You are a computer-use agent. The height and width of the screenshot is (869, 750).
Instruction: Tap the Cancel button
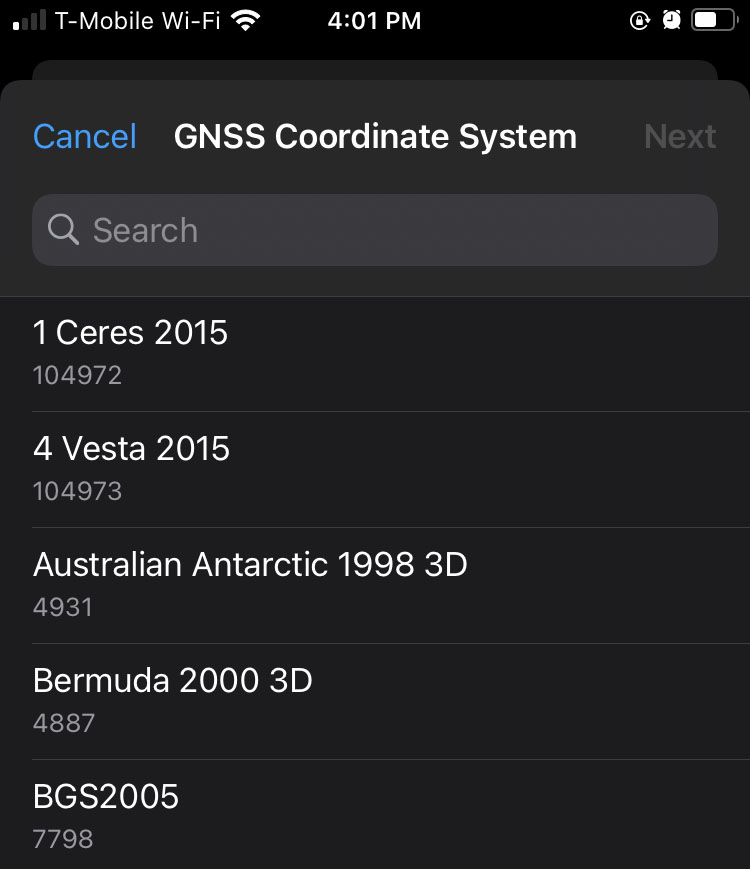coord(85,136)
